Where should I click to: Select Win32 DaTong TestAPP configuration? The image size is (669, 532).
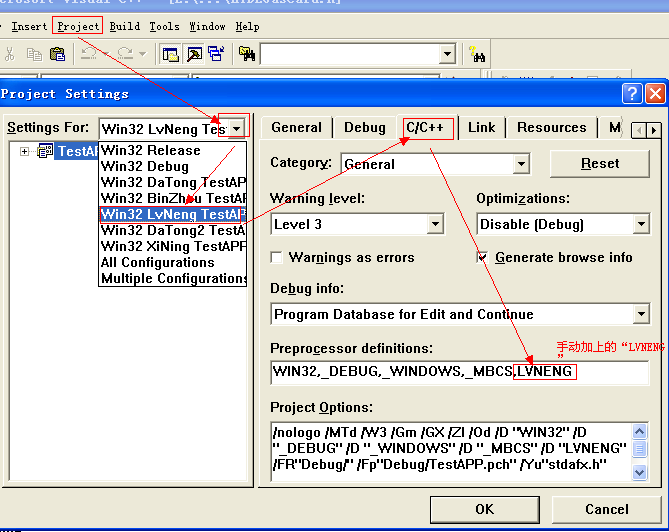click(x=172, y=182)
